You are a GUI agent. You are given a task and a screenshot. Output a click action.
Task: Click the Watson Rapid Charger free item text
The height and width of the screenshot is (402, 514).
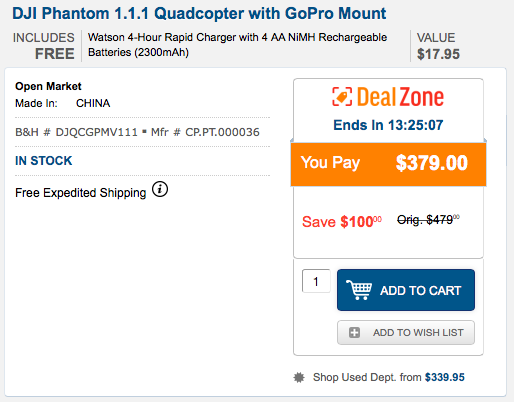coord(237,45)
